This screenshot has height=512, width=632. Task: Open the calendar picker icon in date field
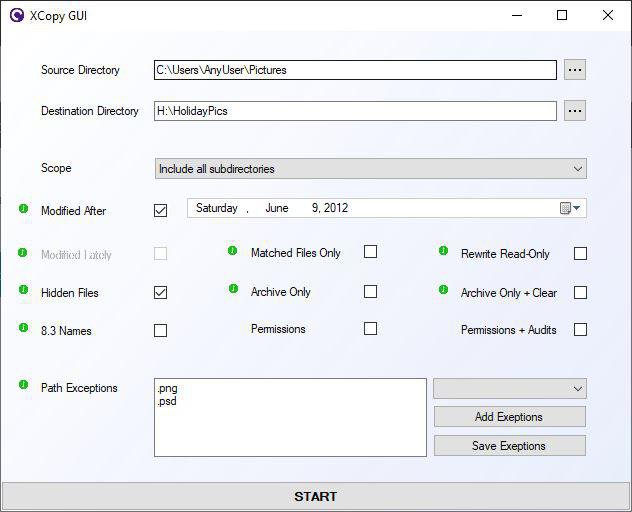570,208
